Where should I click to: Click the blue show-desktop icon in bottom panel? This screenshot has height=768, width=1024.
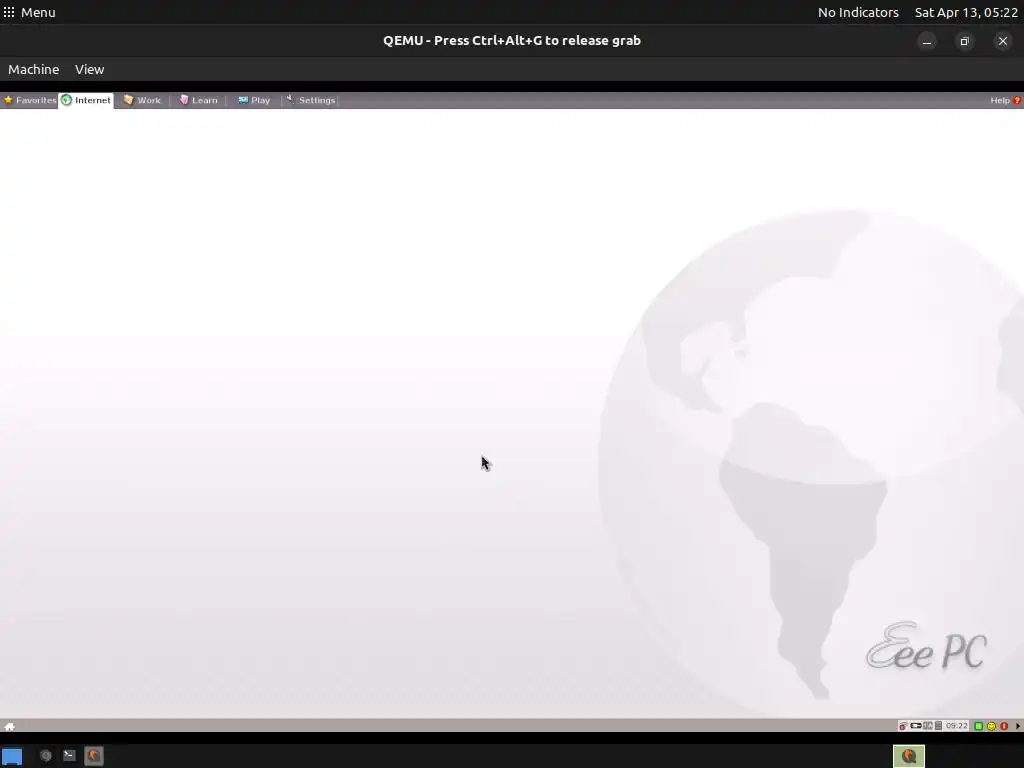pos(12,756)
